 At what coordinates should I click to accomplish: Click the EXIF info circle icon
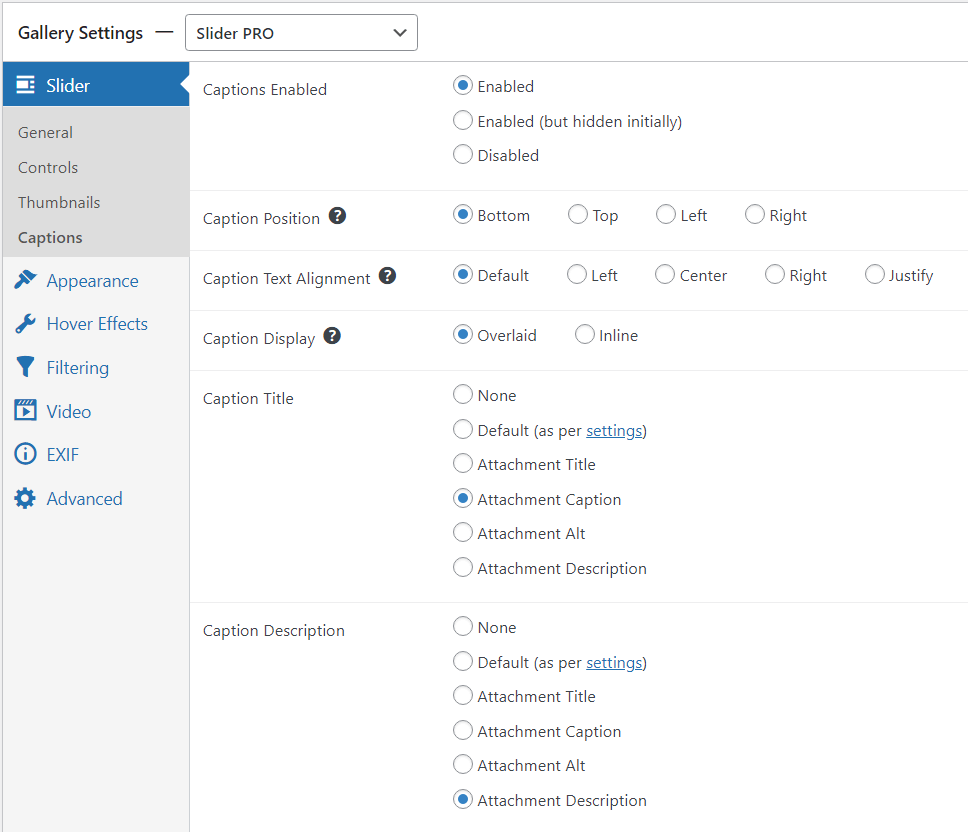pyautogui.click(x=25, y=454)
